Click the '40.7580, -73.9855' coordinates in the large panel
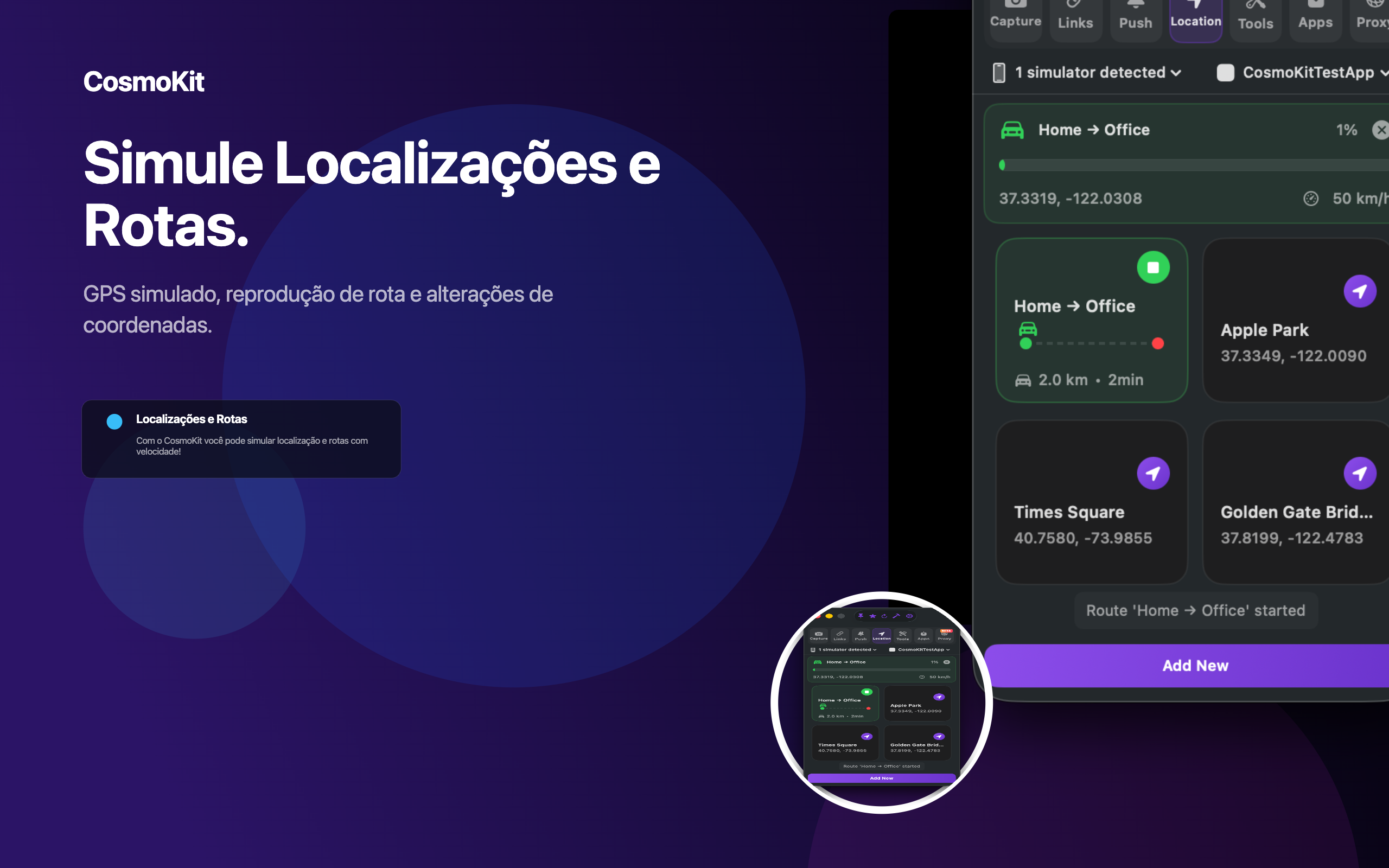The width and height of the screenshot is (1389, 868). (1083, 538)
